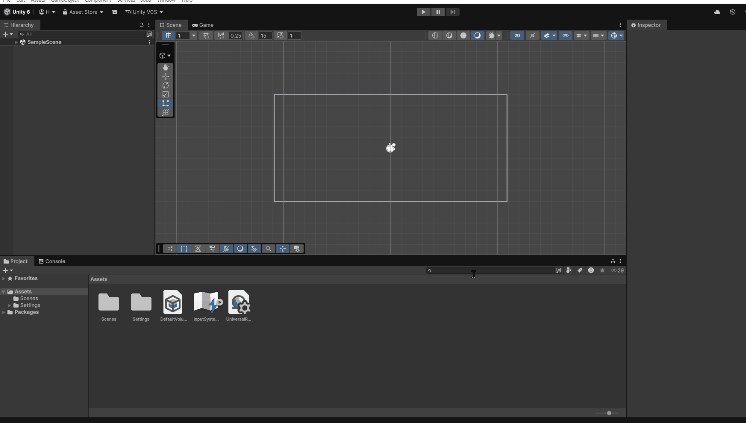
Task: Select the Move tool in Scene tools
Action: (x=165, y=77)
